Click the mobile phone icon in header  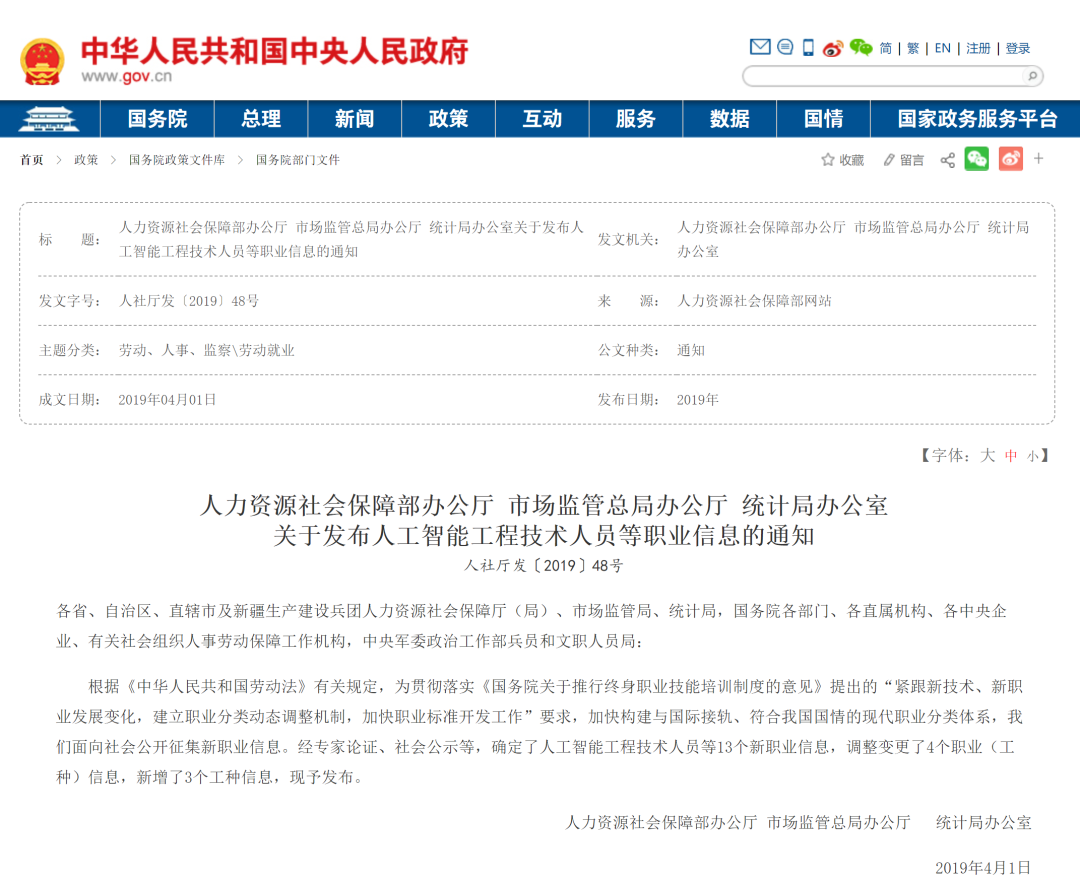click(x=808, y=47)
